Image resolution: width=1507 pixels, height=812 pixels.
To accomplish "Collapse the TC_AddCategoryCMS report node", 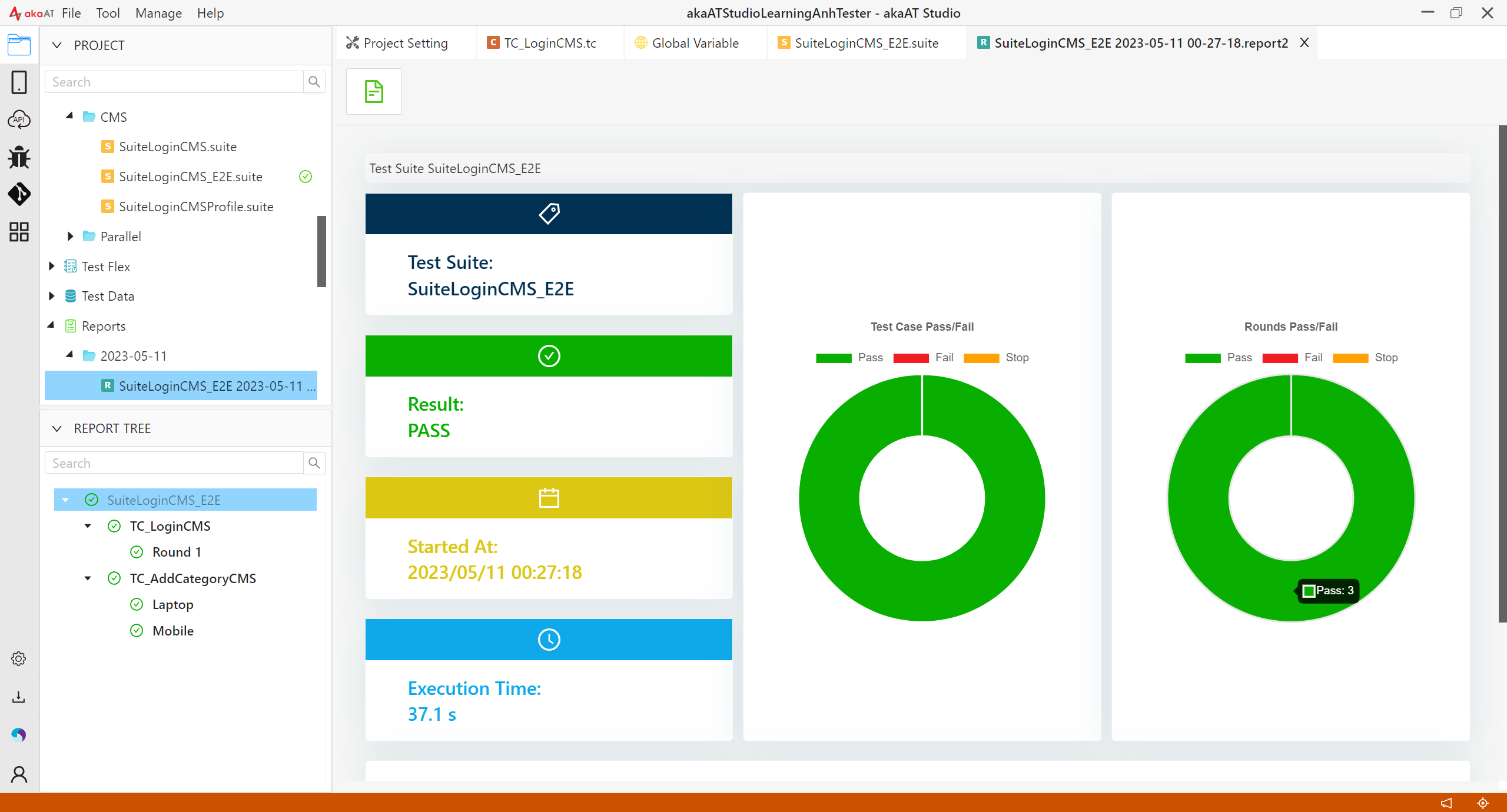I will point(88,578).
